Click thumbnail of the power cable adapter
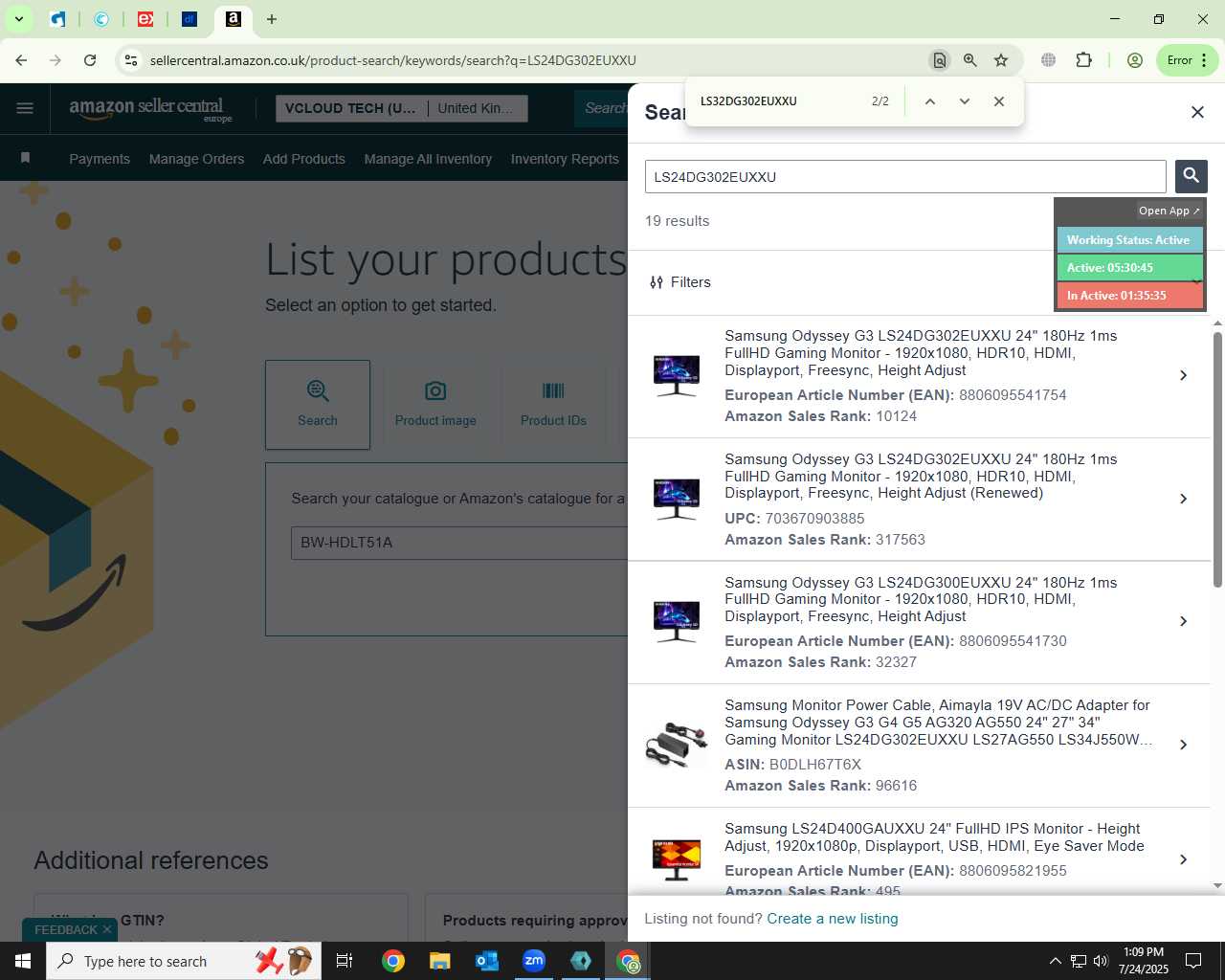This screenshot has width=1225, height=980. (x=676, y=745)
